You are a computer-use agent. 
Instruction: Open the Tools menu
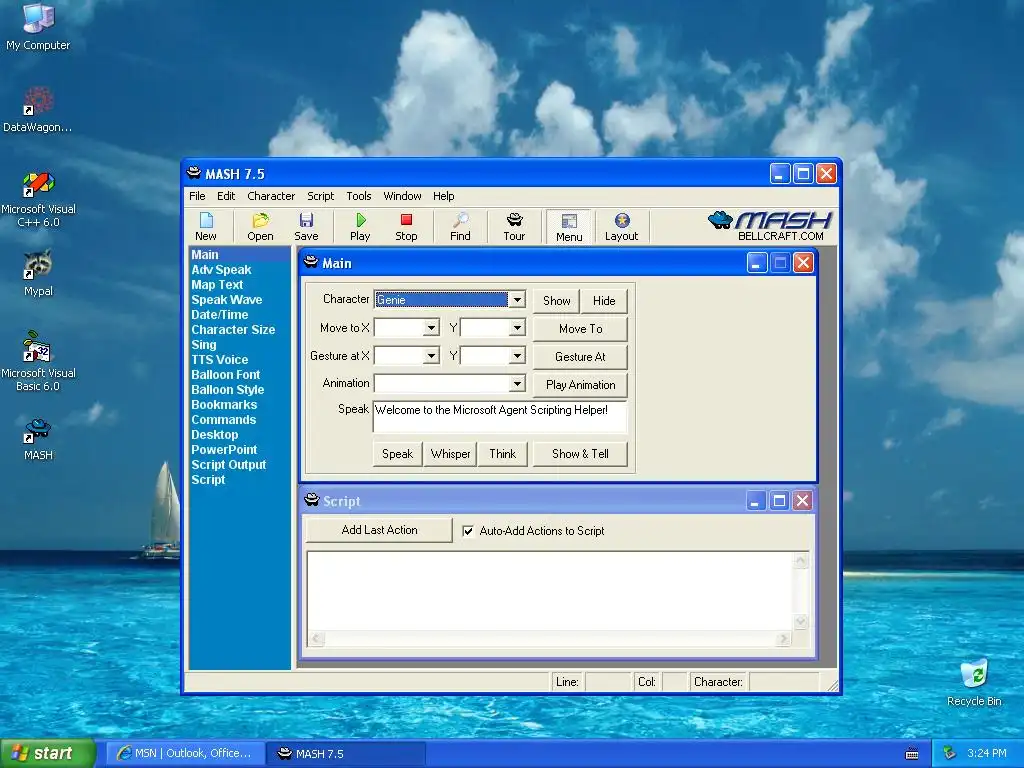pyautogui.click(x=359, y=196)
